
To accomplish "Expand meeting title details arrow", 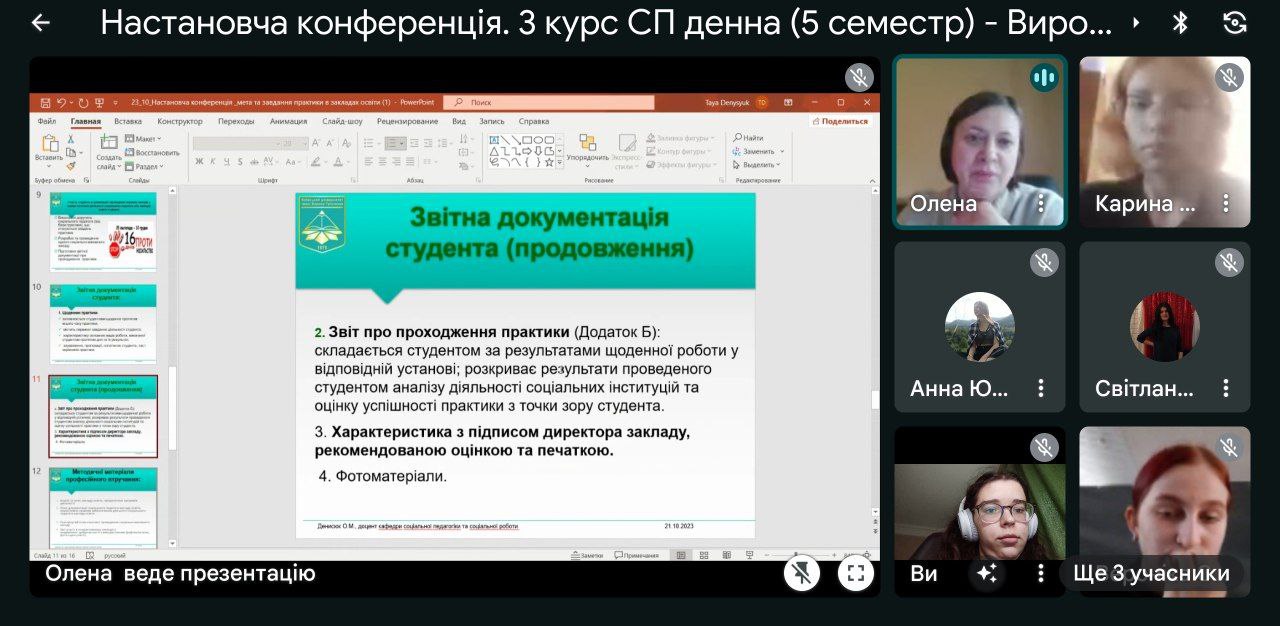I will (1136, 23).
